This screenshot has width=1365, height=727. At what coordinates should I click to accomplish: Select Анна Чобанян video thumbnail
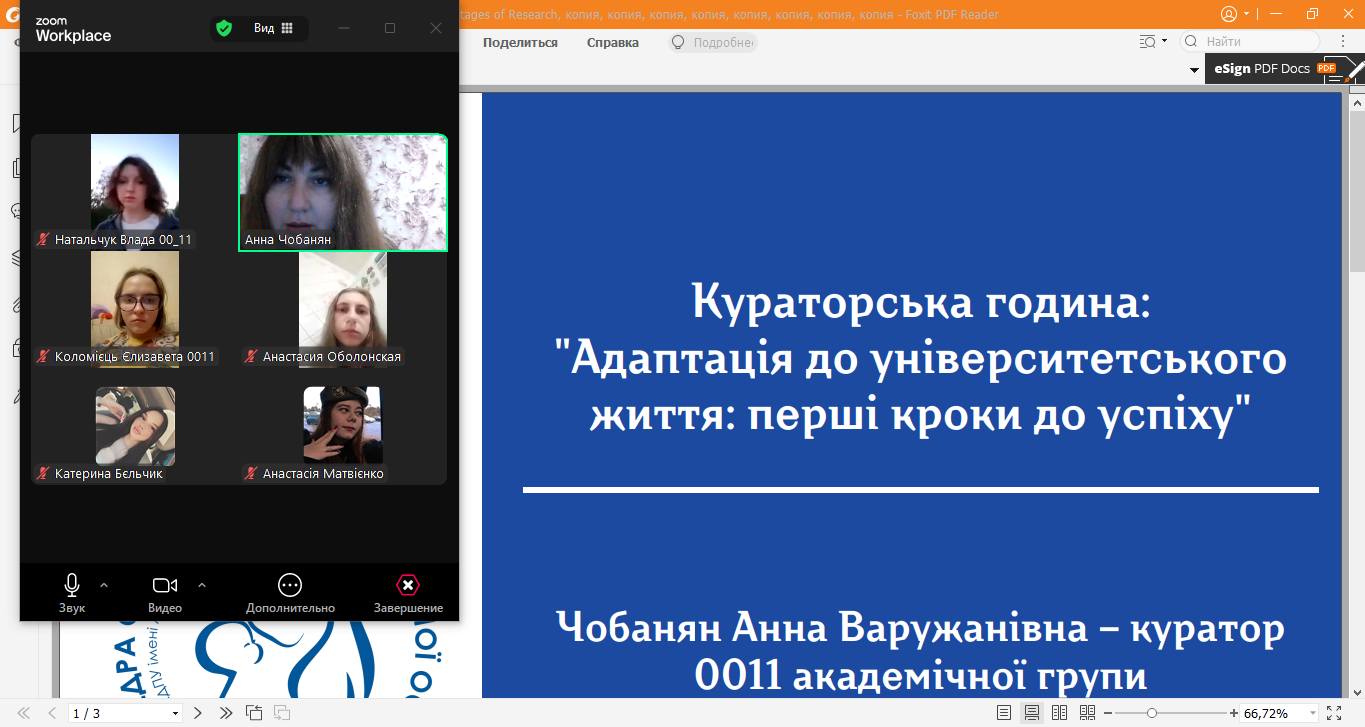coord(342,191)
